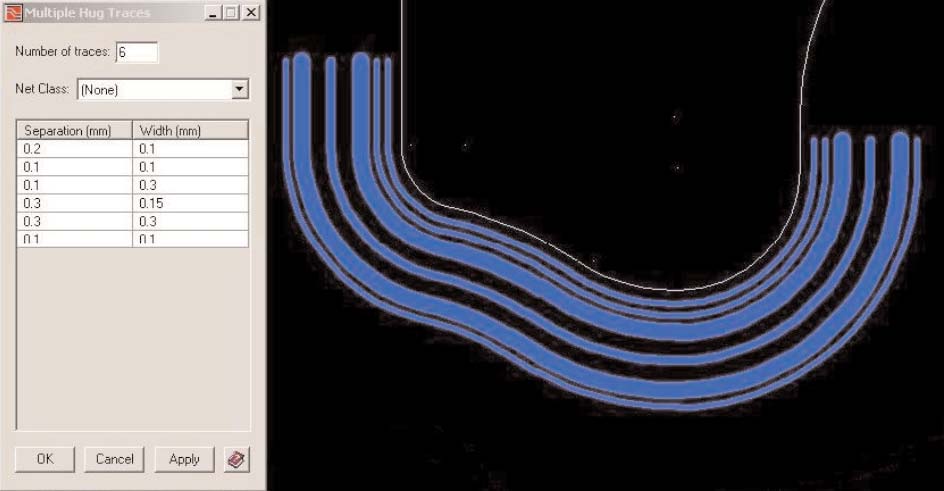Select the third row width cell 0.3
The height and width of the screenshot is (491, 944).
(190, 185)
